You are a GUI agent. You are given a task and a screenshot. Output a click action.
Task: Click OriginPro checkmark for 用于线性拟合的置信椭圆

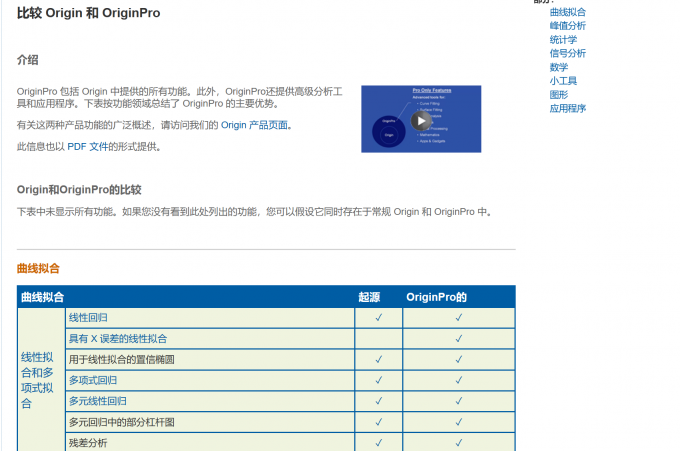[x=459, y=359]
